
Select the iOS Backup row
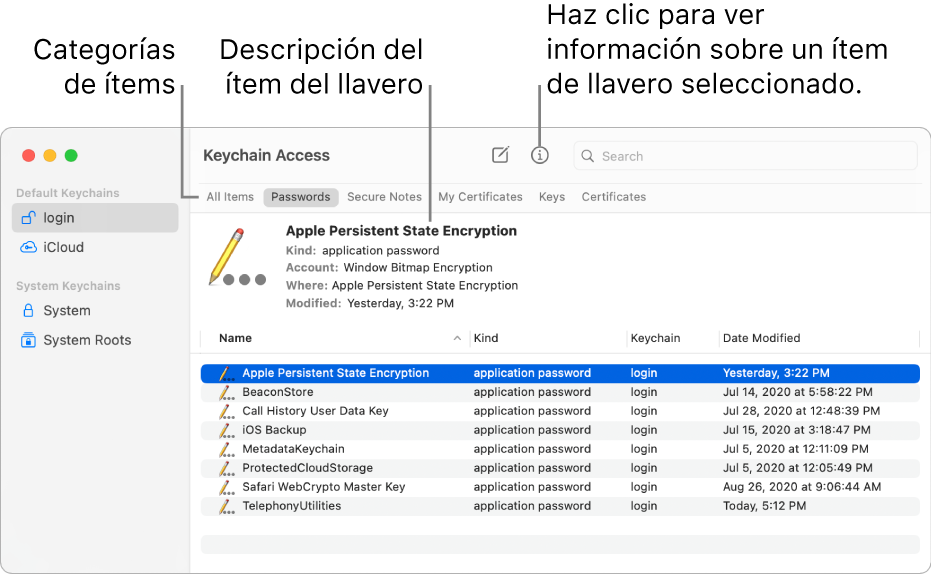point(560,430)
